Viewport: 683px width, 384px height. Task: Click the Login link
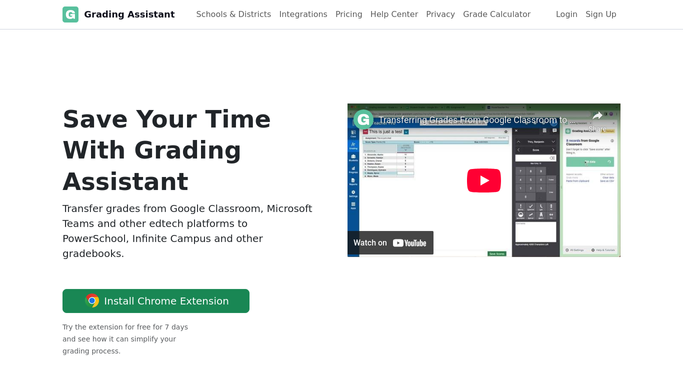pyautogui.click(x=566, y=14)
